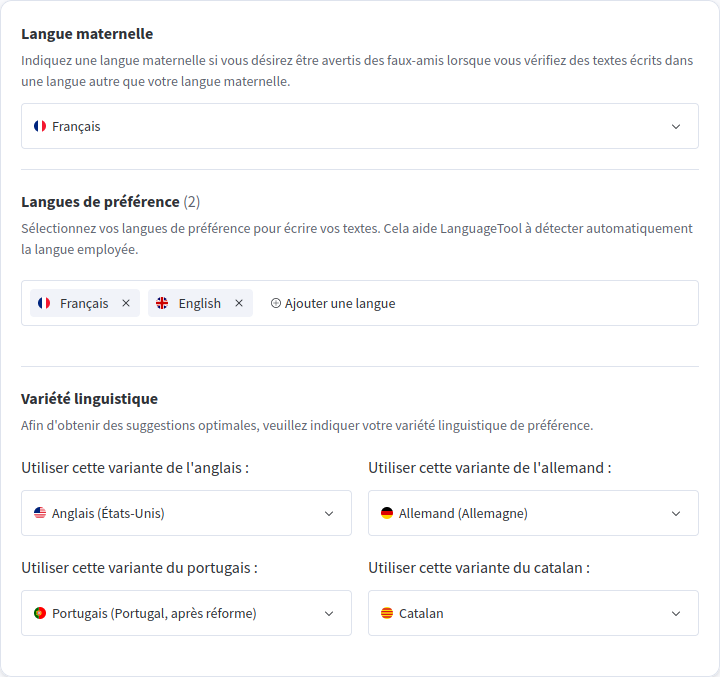Click the French flag in Langue maternelle field
The height and width of the screenshot is (677, 720).
[x=40, y=126]
